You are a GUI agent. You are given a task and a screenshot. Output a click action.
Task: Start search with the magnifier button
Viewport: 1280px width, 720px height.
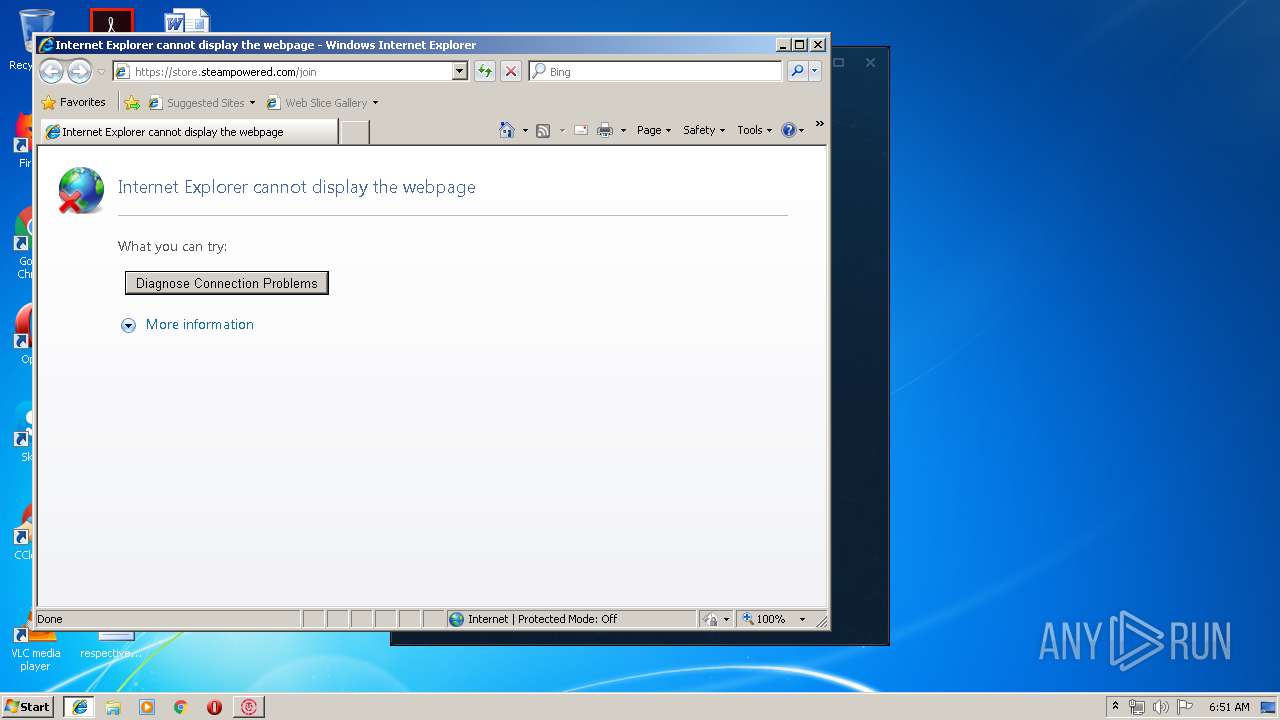click(x=797, y=71)
